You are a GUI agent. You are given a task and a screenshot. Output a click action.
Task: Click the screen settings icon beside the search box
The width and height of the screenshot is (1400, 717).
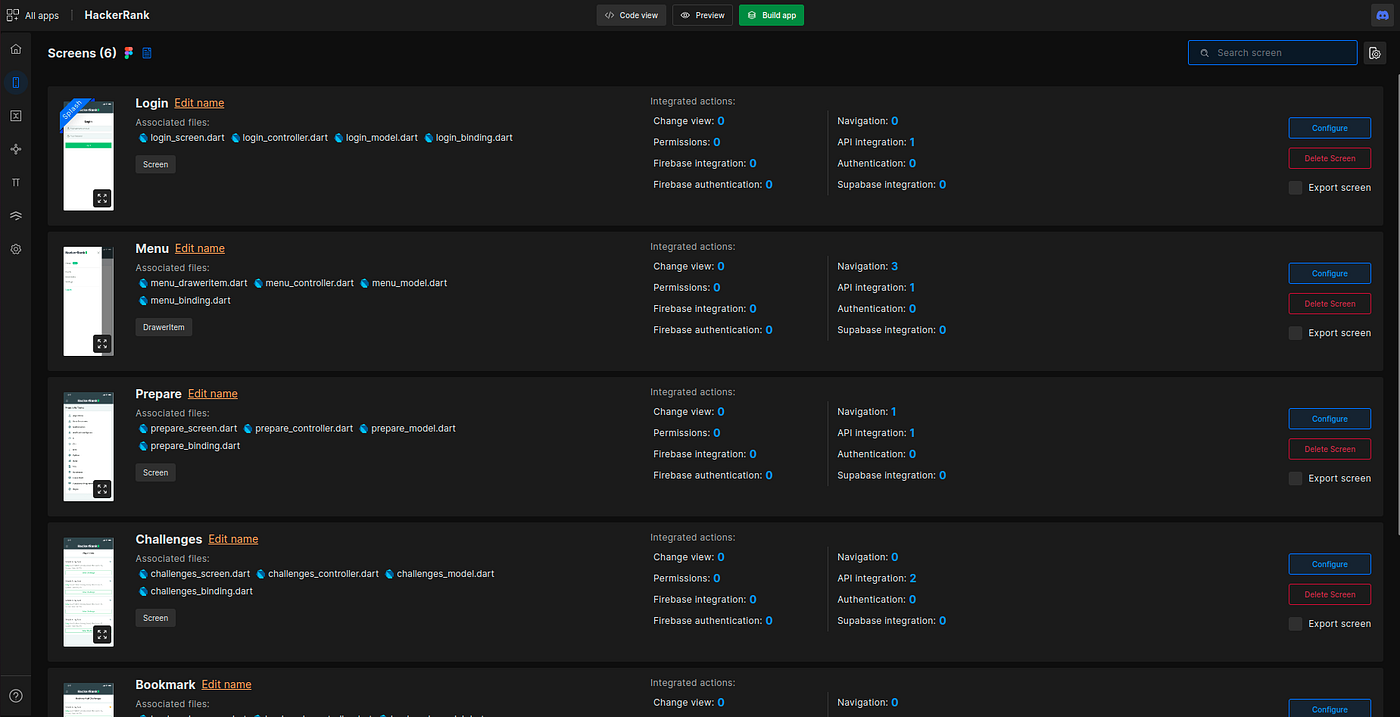(1375, 53)
